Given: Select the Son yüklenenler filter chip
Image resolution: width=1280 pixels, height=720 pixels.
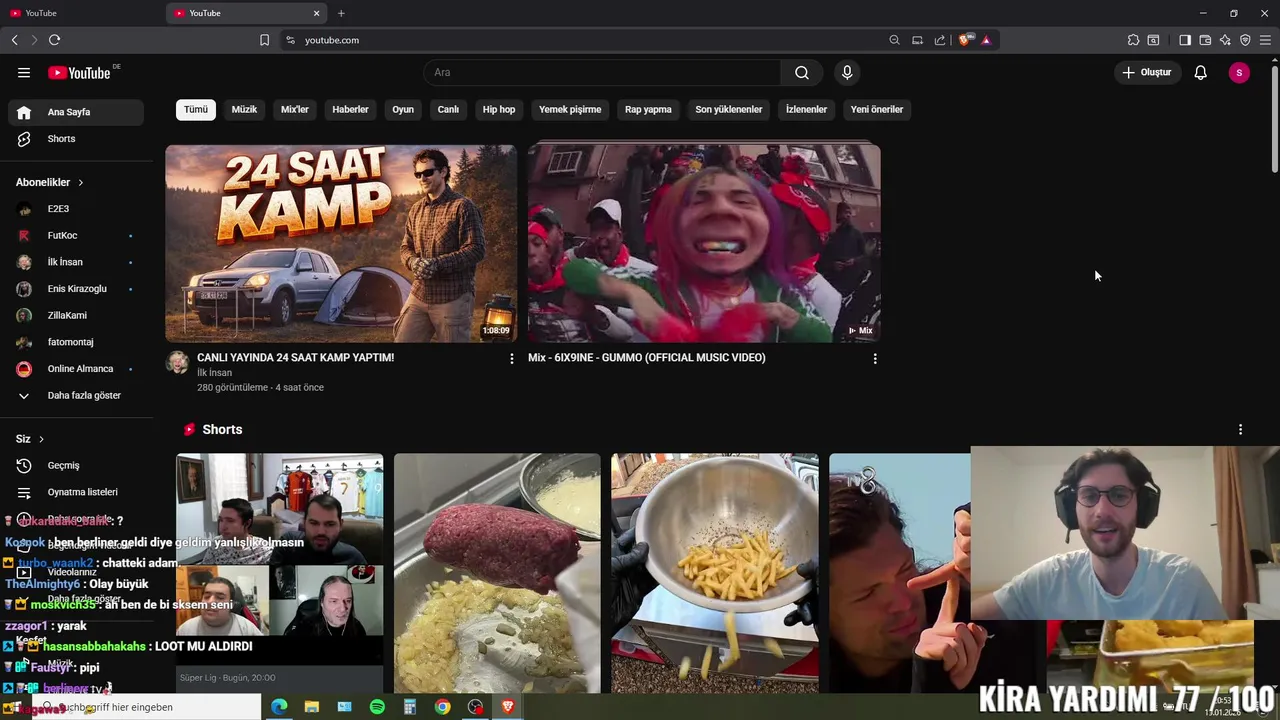Looking at the screenshot, I should pos(729,109).
